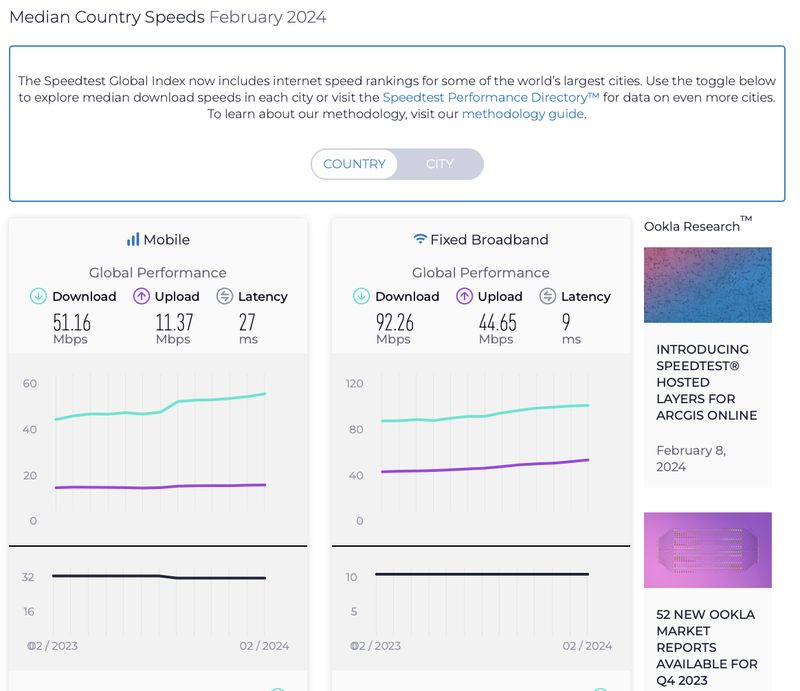Open 52 New Ookla Market Reports article title

point(707,647)
